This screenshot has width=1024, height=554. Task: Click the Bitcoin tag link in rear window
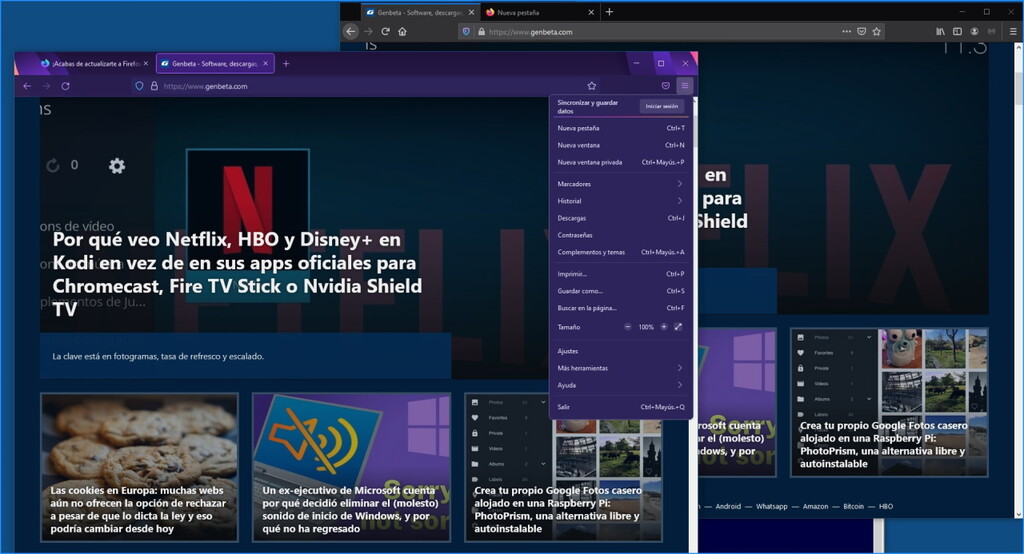pyautogui.click(x=853, y=506)
